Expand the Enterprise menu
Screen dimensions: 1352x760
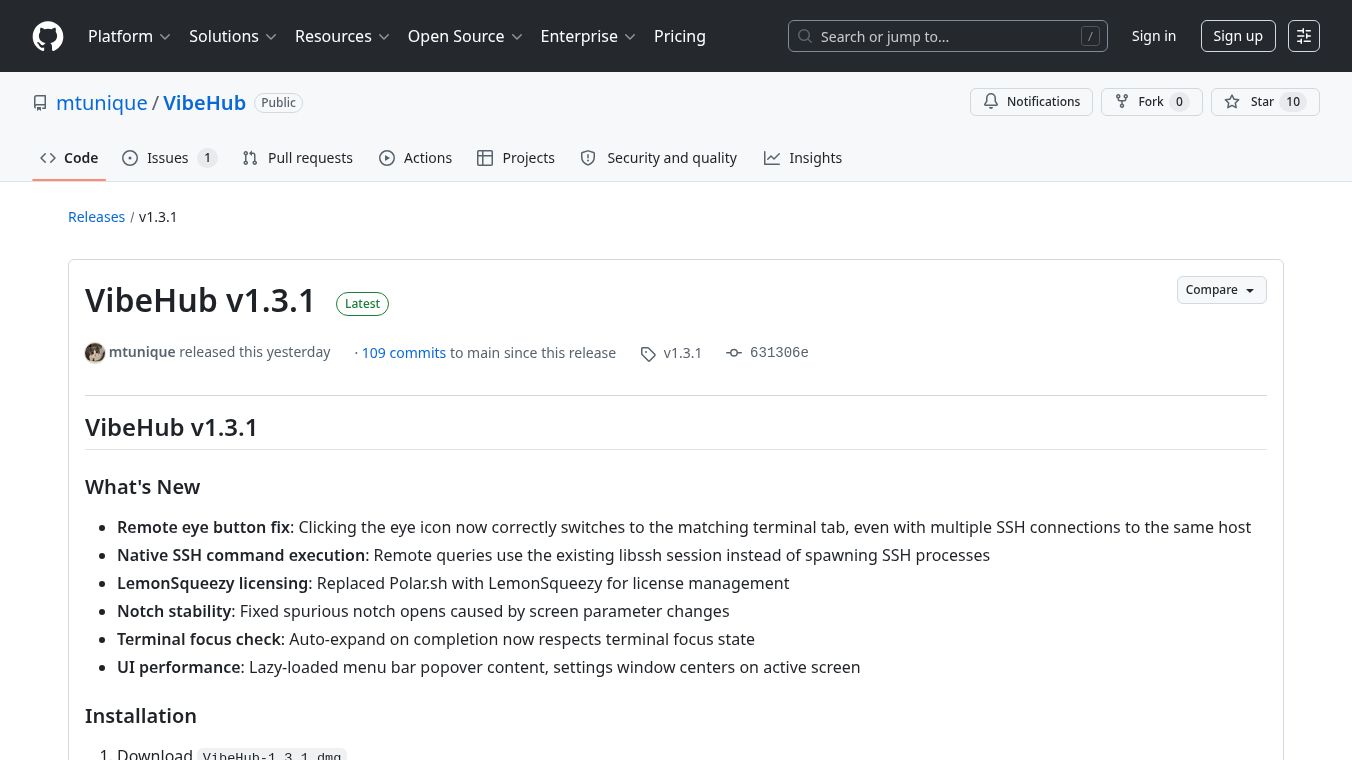click(x=588, y=36)
